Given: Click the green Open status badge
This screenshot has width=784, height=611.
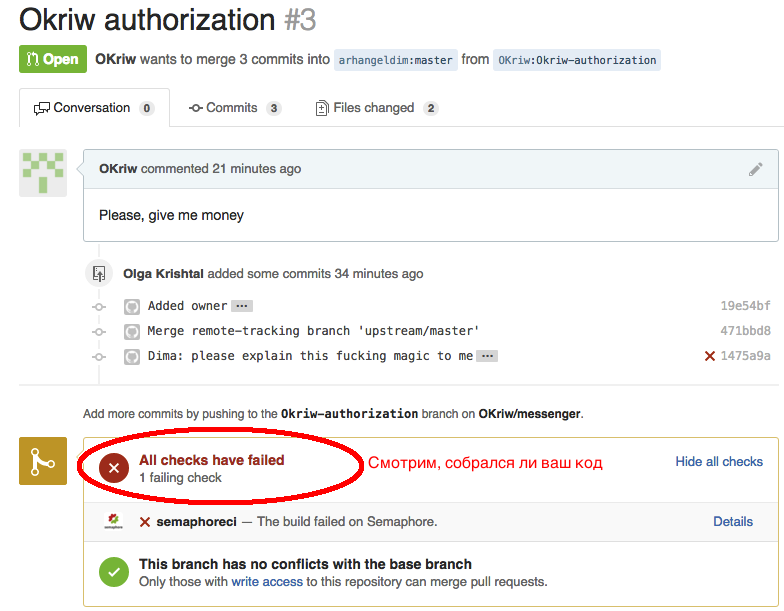Looking at the screenshot, I should click(53, 59).
